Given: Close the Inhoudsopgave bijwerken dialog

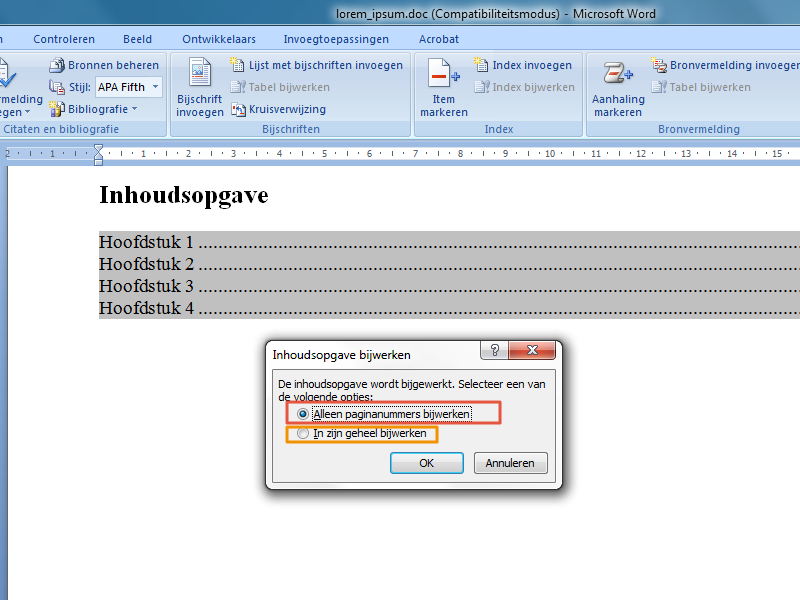Looking at the screenshot, I should pyautogui.click(x=532, y=351).
